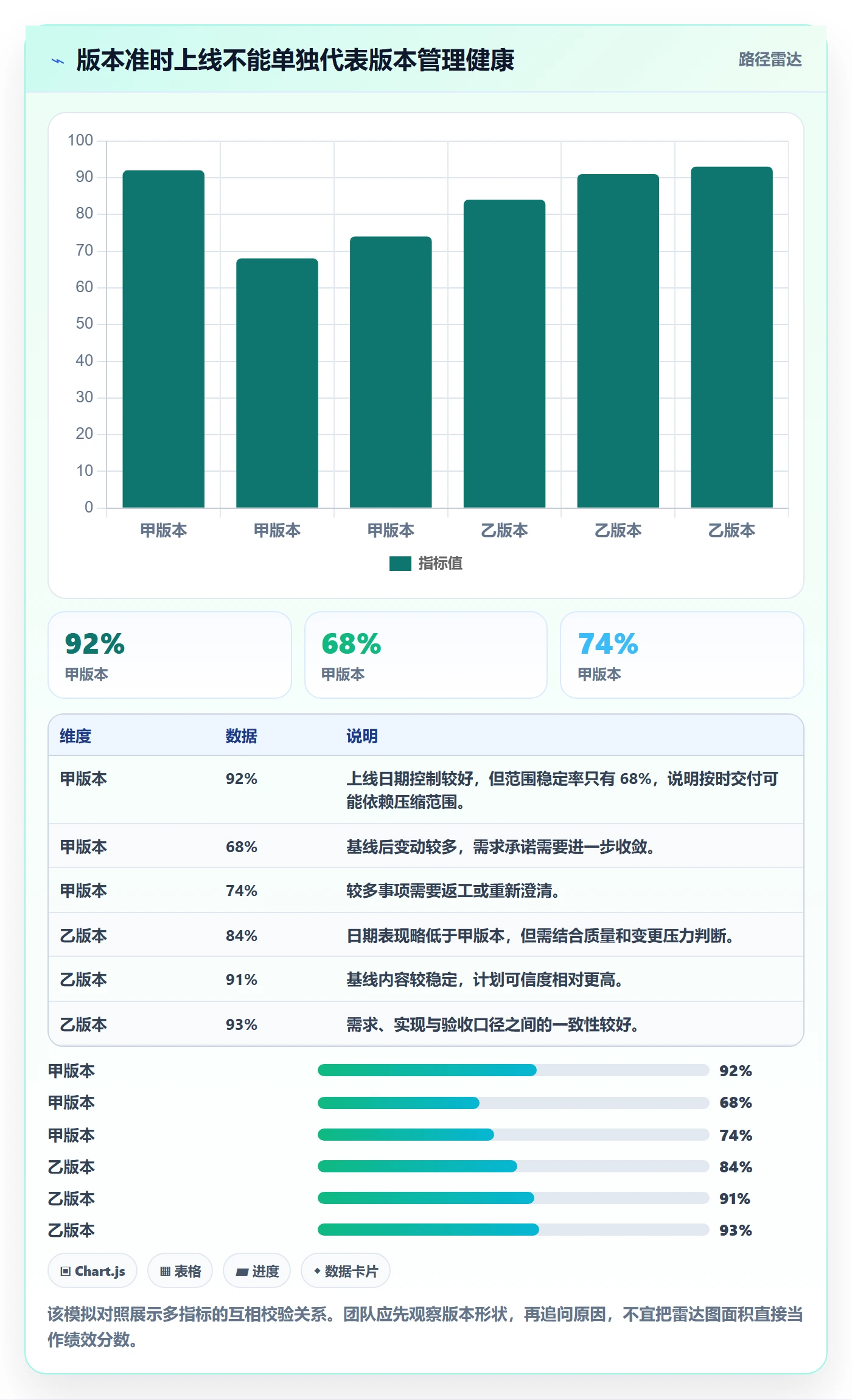
Task: Select the tallest chart bar at 93
Action: (732, 337)
